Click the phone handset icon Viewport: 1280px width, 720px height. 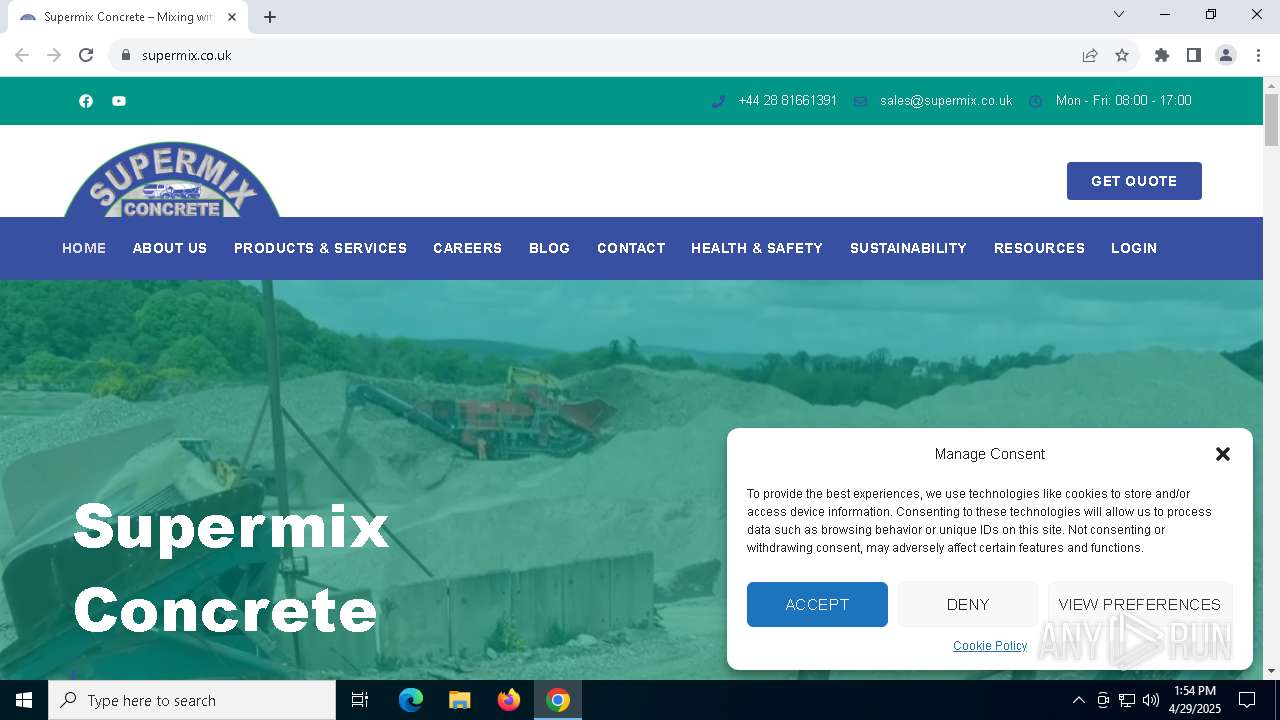coord(718,101)
